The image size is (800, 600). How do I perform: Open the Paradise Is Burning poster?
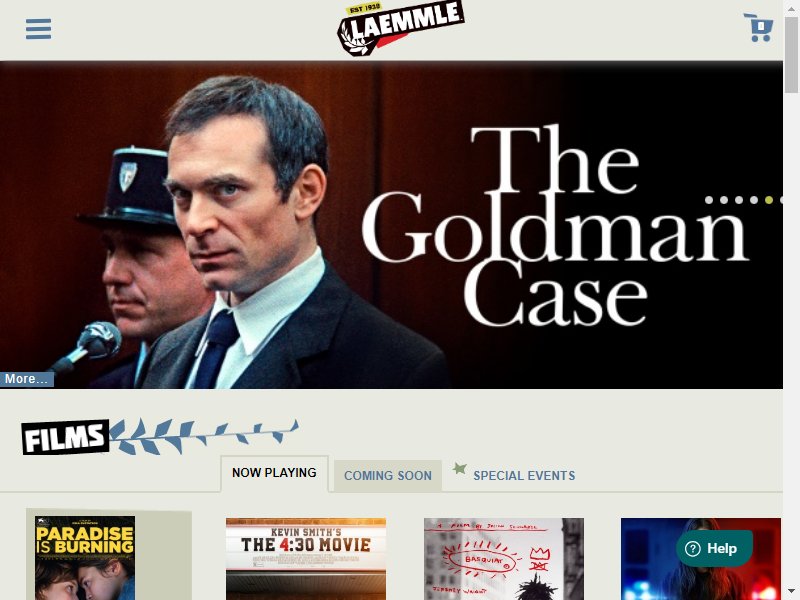point(85,558)
